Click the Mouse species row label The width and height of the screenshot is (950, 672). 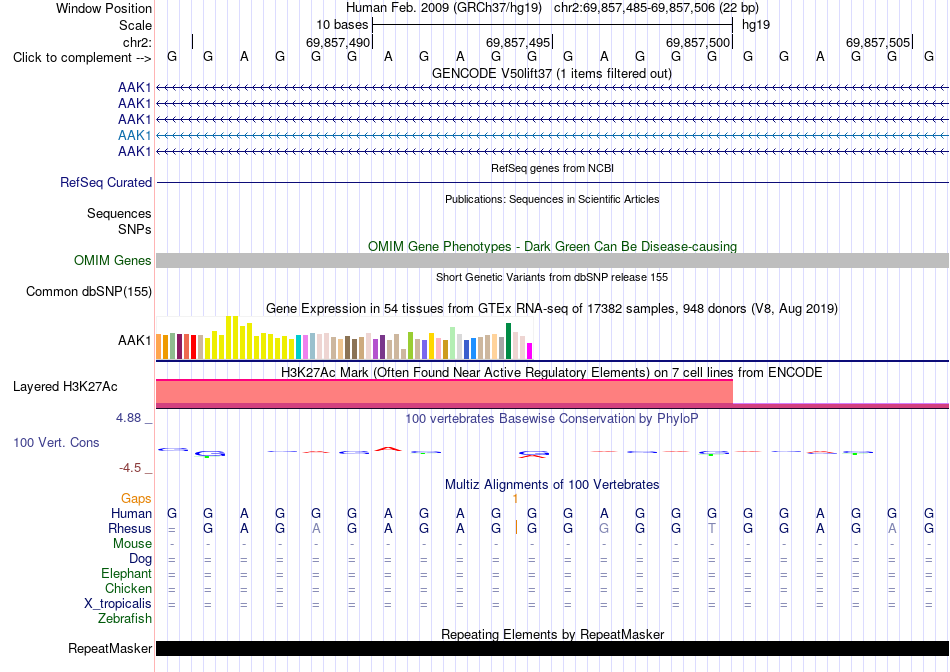click(x=132, y=544)
